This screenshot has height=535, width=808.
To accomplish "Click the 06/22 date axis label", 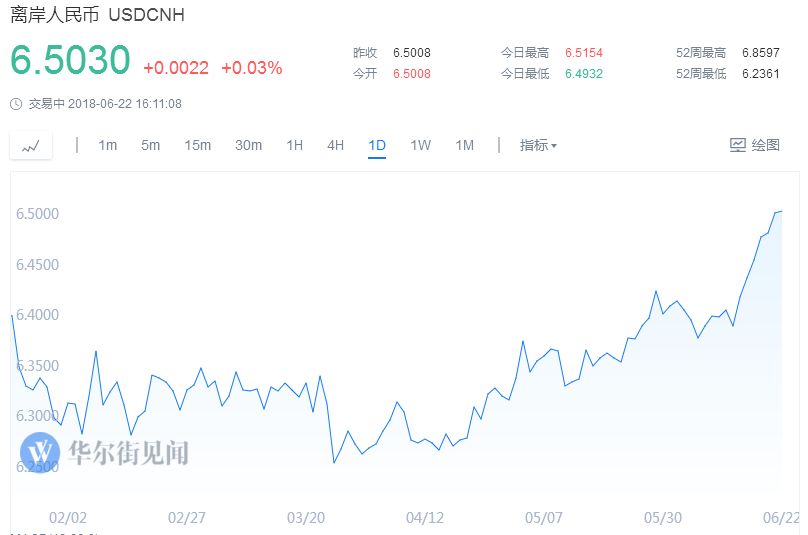I will pos(781,518).
